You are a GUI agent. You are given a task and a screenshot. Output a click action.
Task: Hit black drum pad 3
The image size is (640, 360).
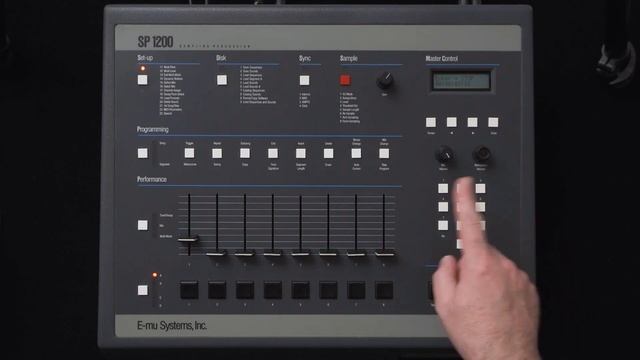click(245, 290)
